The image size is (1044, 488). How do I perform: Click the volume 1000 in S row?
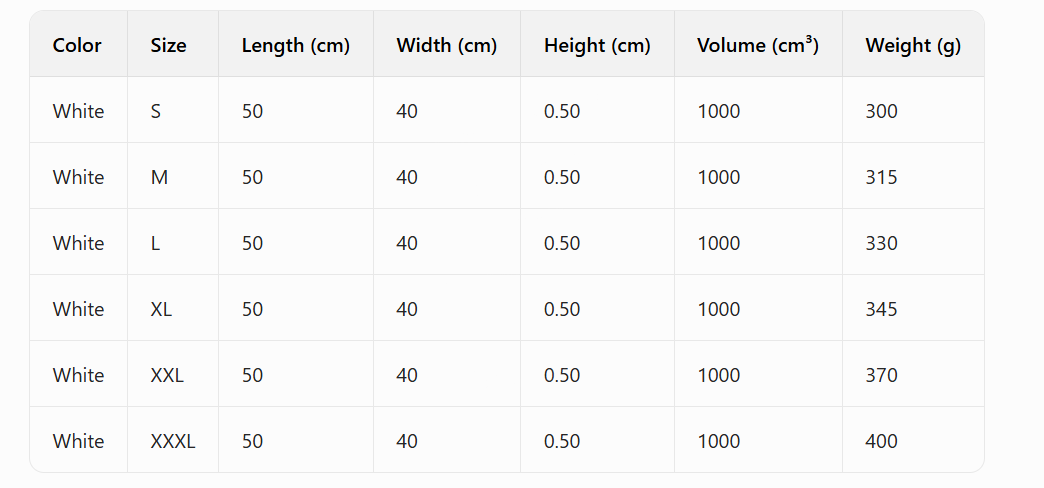tap(718, 111)
